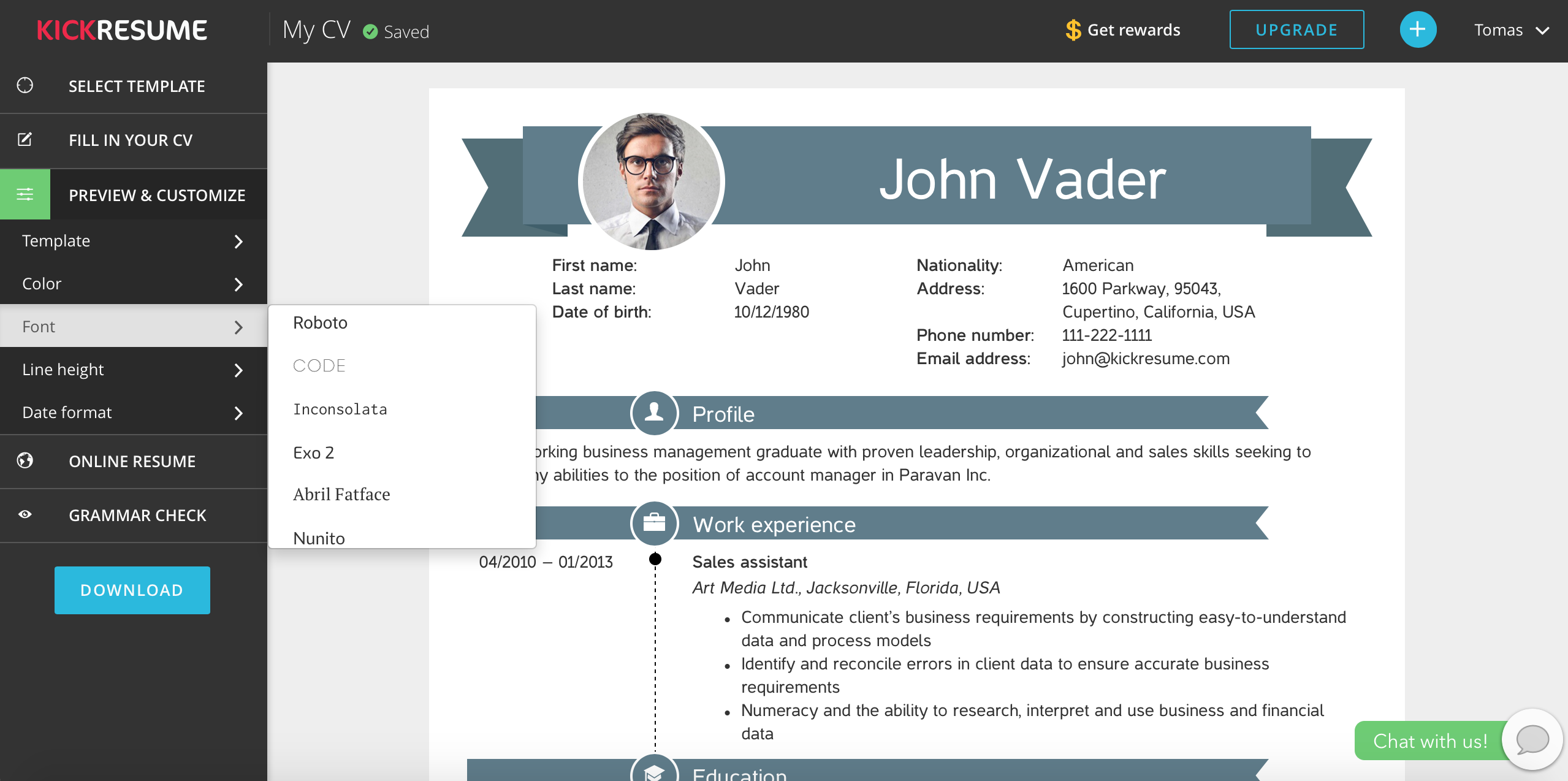Screen dimensions: 1568x781
Task: Click the Get rewards dollar icon
Action: [x=1073, y=30]
